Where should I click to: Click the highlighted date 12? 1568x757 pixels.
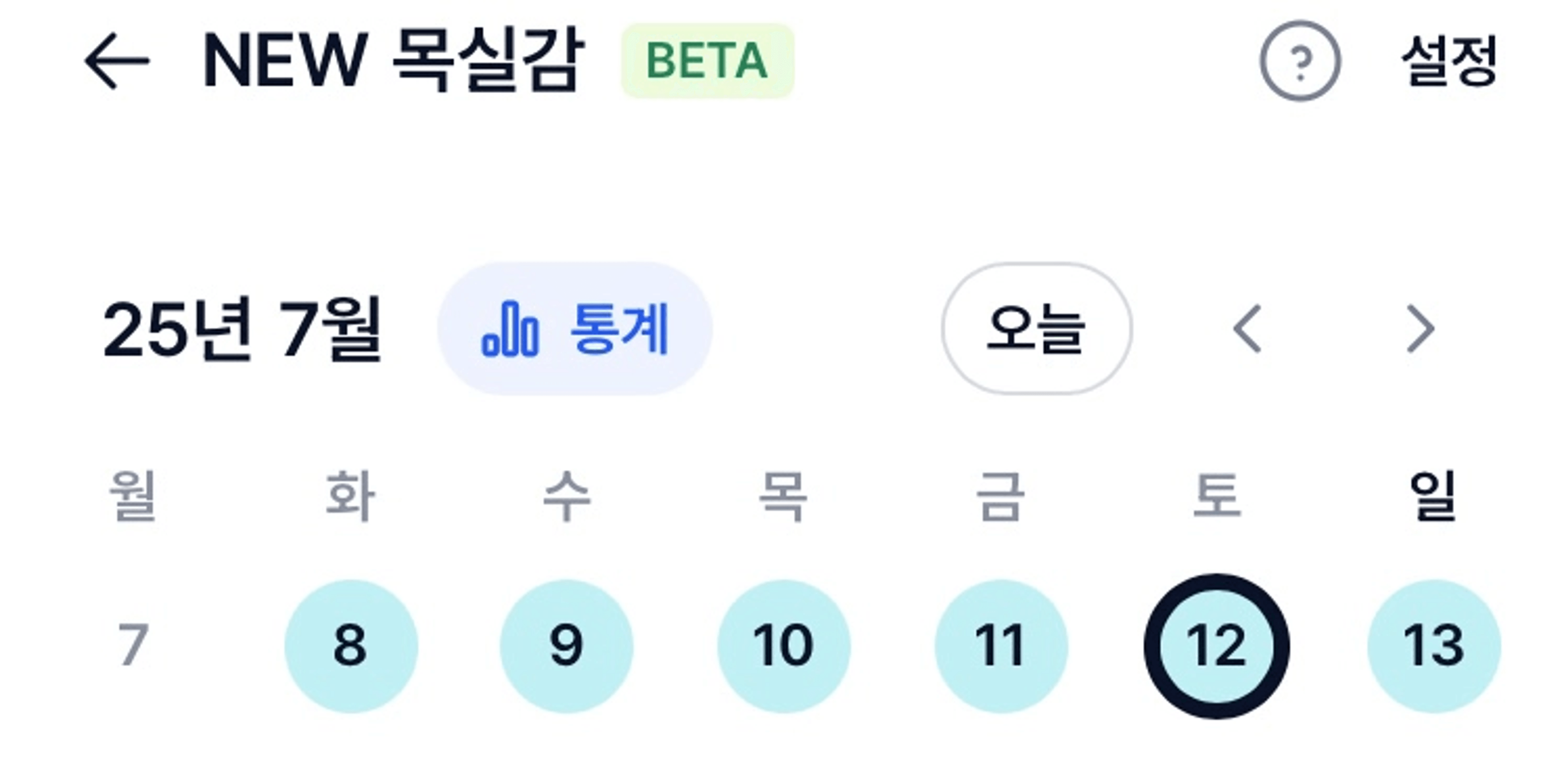[1217, 646]
